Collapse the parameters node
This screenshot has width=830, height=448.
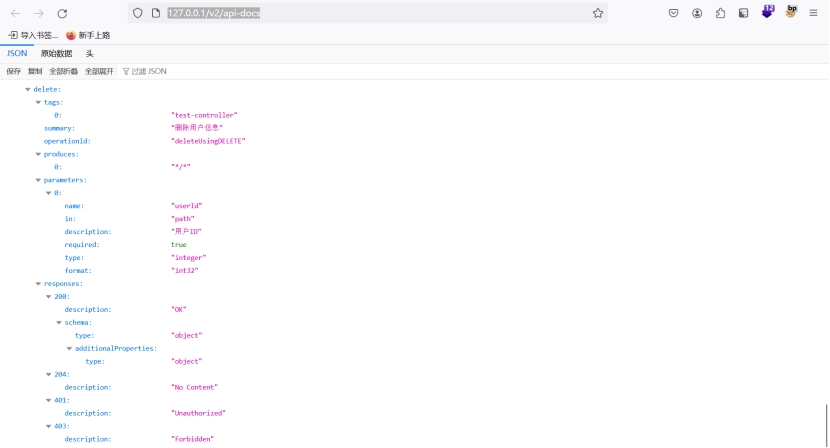(x=38, y=180)
